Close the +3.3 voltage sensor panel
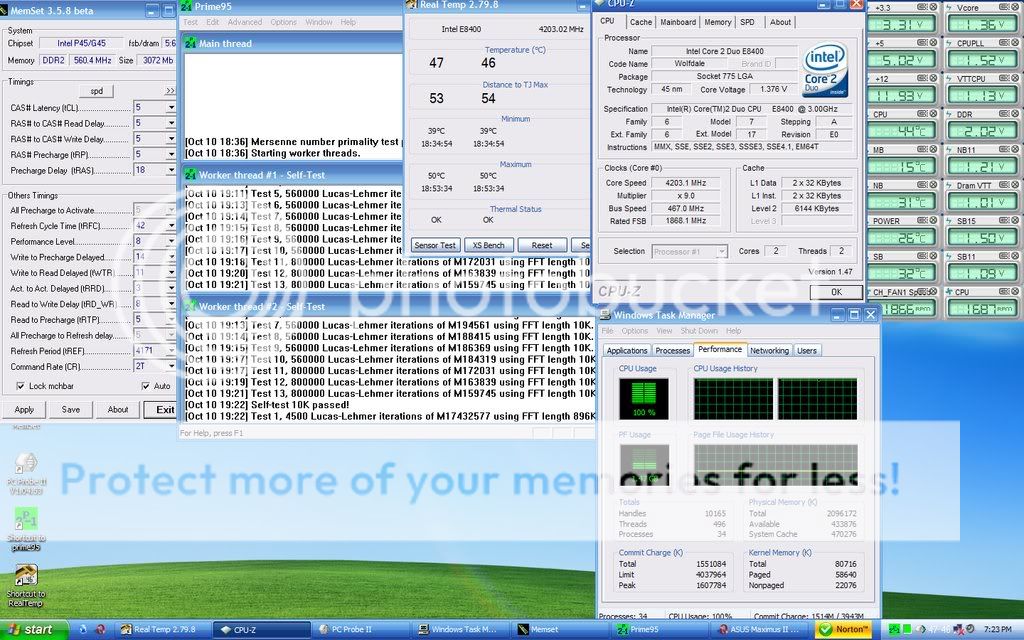Image resolution: width=1024 pixels, height=640 pixels. click(x=933, y=7)
